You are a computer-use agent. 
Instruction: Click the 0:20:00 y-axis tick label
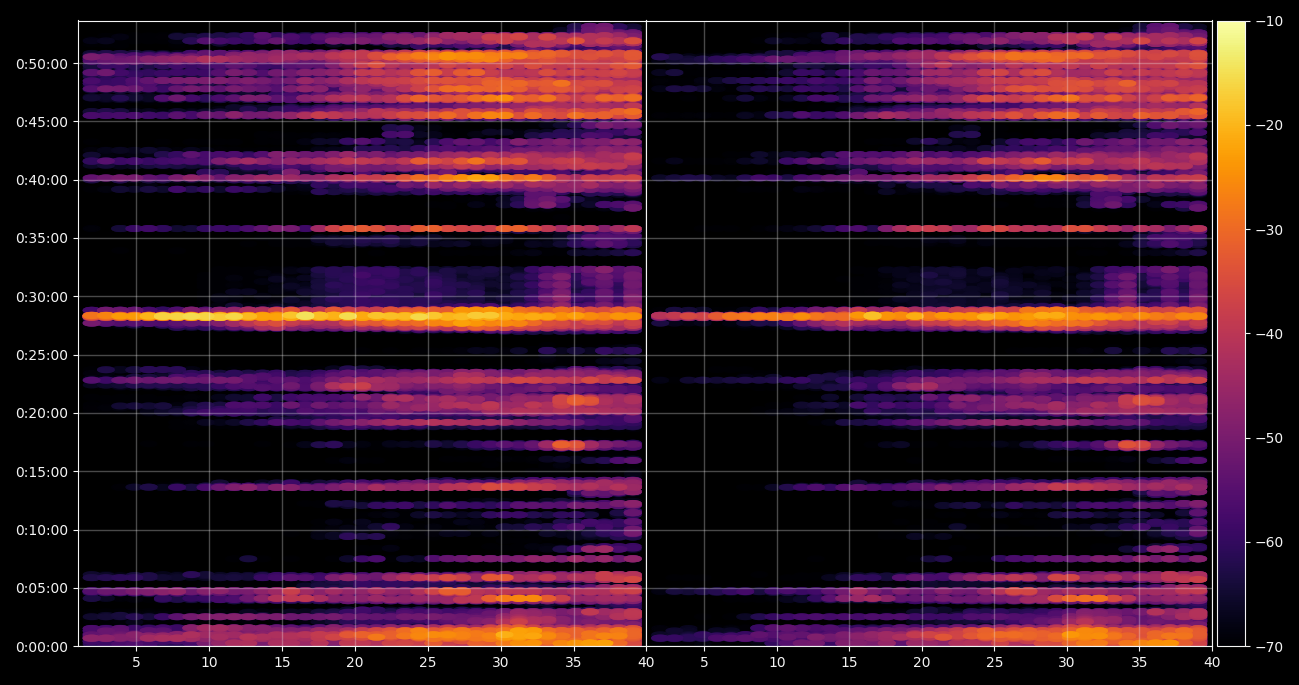pyautogui.click(x=42, y=414)
